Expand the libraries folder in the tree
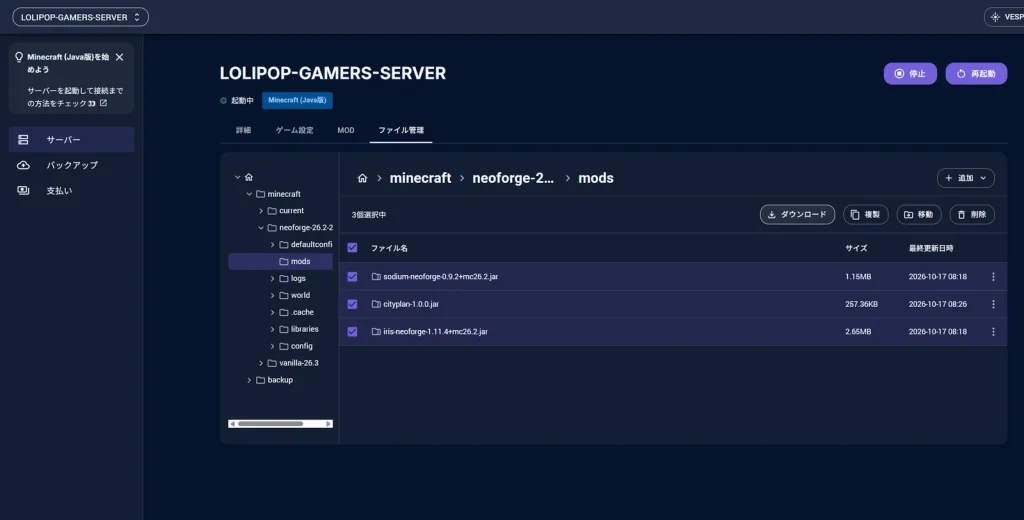Image resolution: width=1024 pixels, height=520 pixels. (272, 329)
